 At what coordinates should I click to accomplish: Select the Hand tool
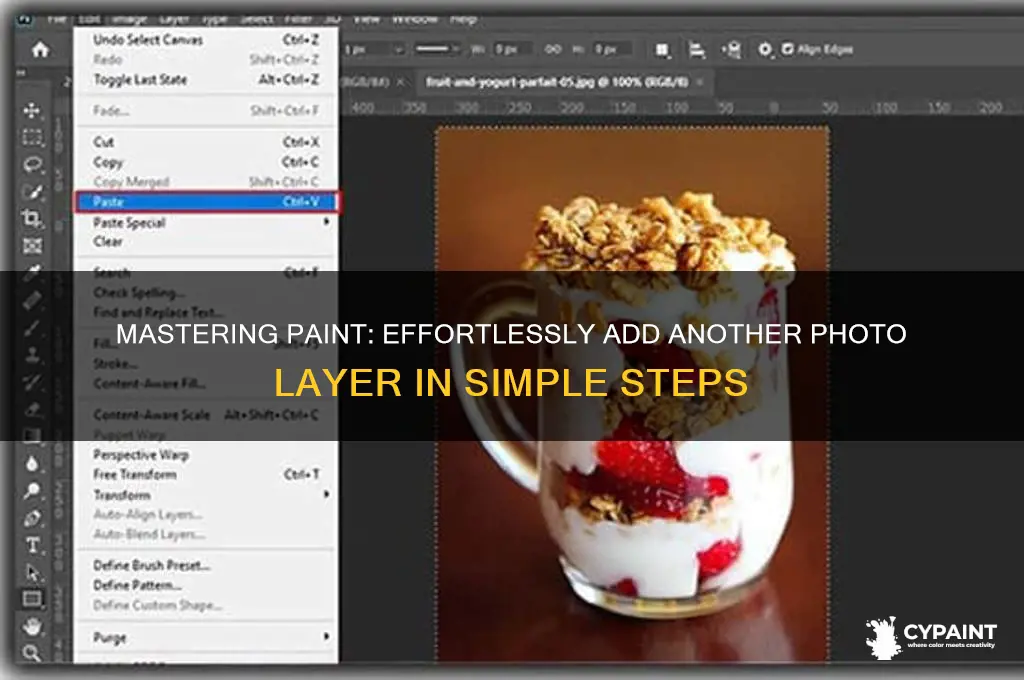[32, 626]
